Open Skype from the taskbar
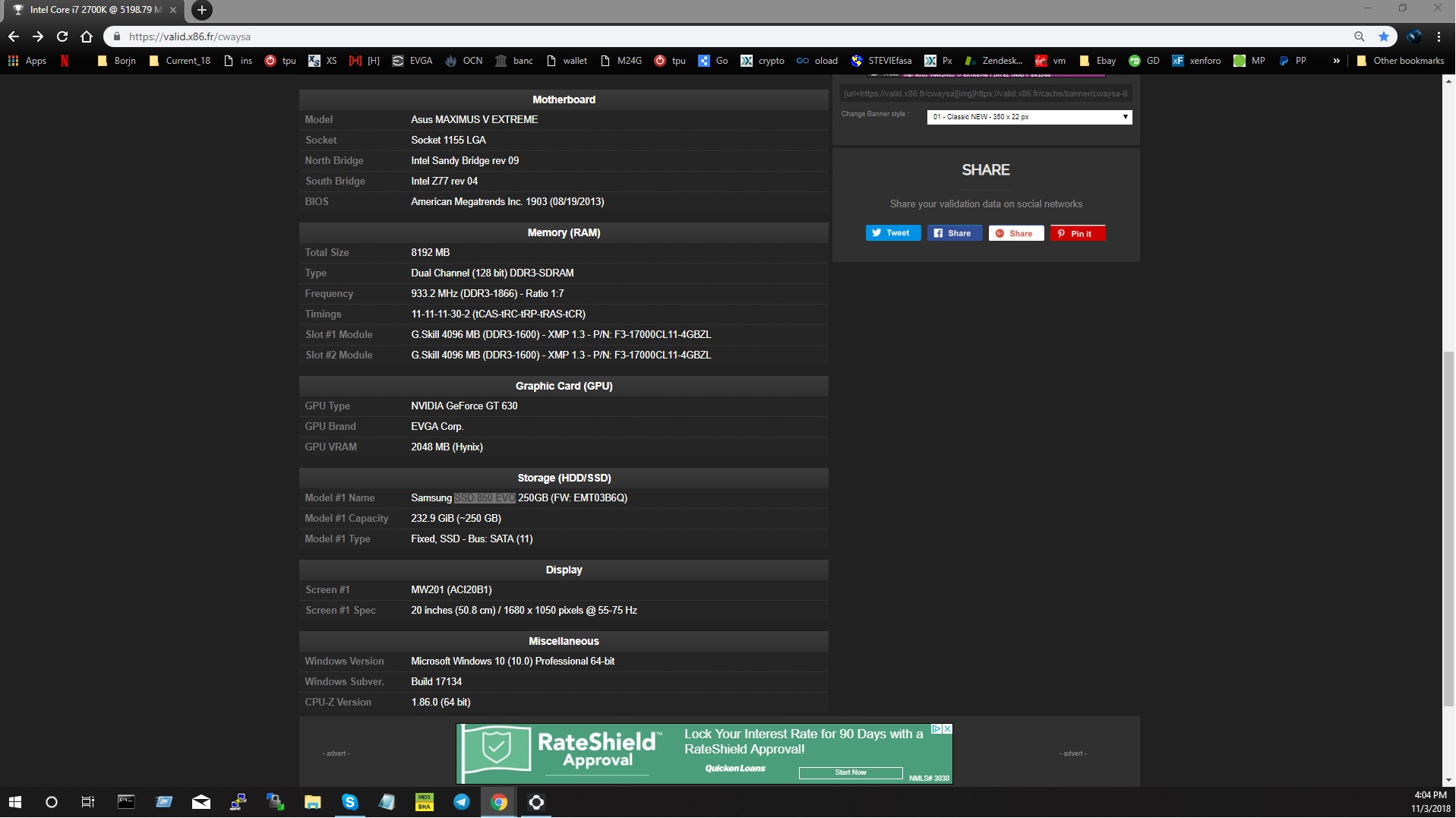This screenshot has width=1456, height=818. pyautogui.click(x=349, y=802)
